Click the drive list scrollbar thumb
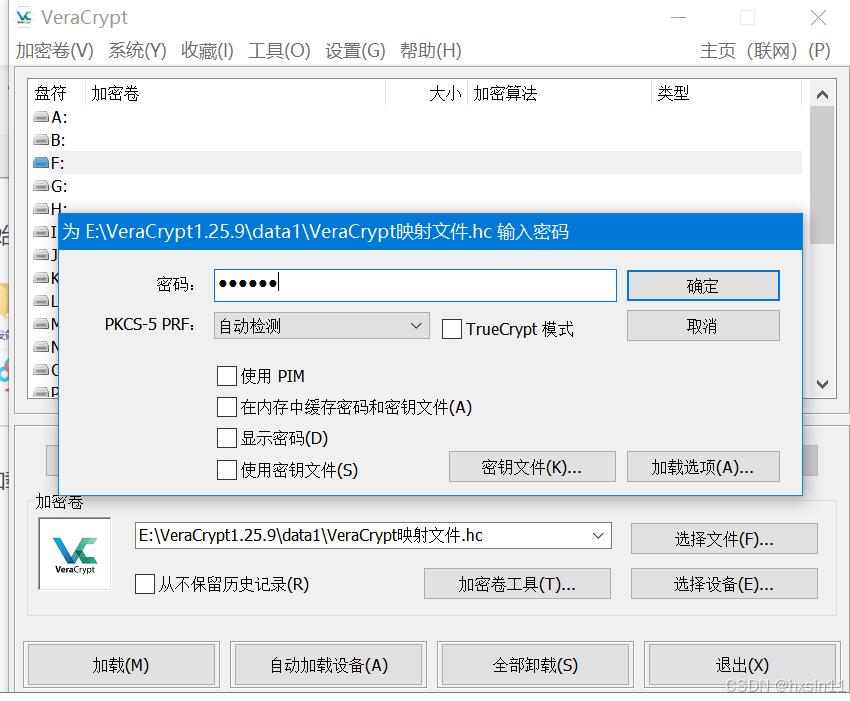The width and height of the screenshot is (850, 701). coord(822,175)
